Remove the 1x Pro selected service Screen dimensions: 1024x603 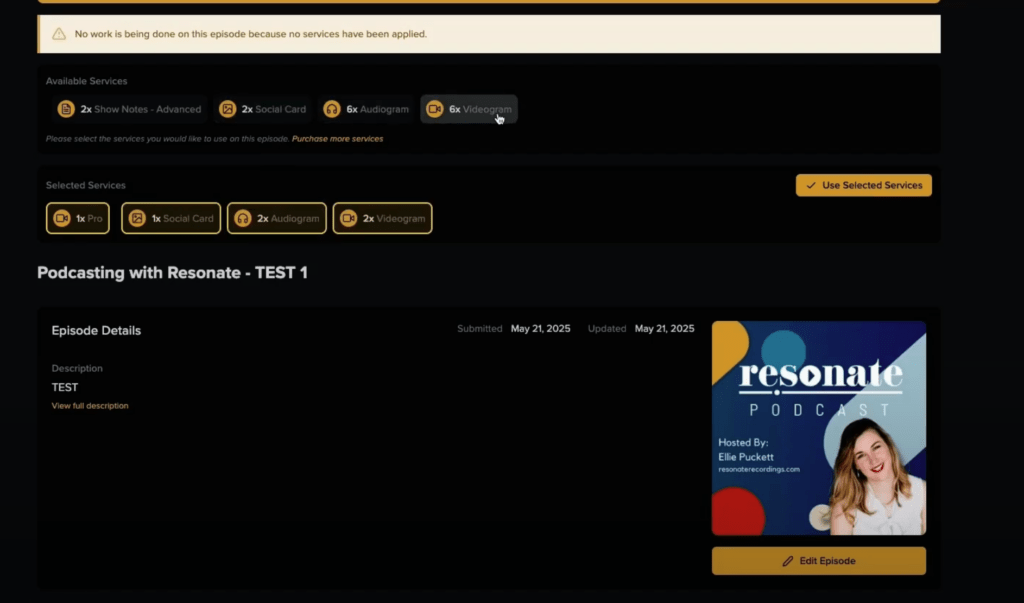point(78,218)
